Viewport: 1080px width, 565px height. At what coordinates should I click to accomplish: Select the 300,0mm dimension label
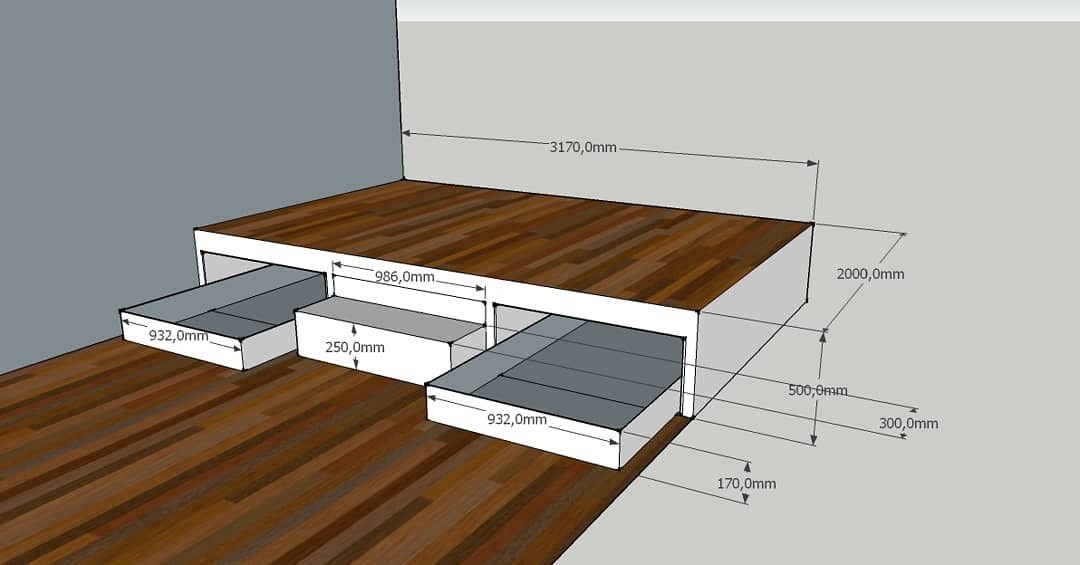pos(908,423)
